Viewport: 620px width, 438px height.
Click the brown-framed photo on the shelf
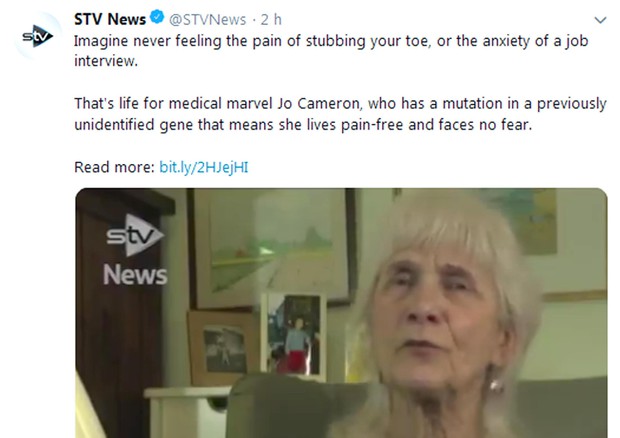point(224,348)
